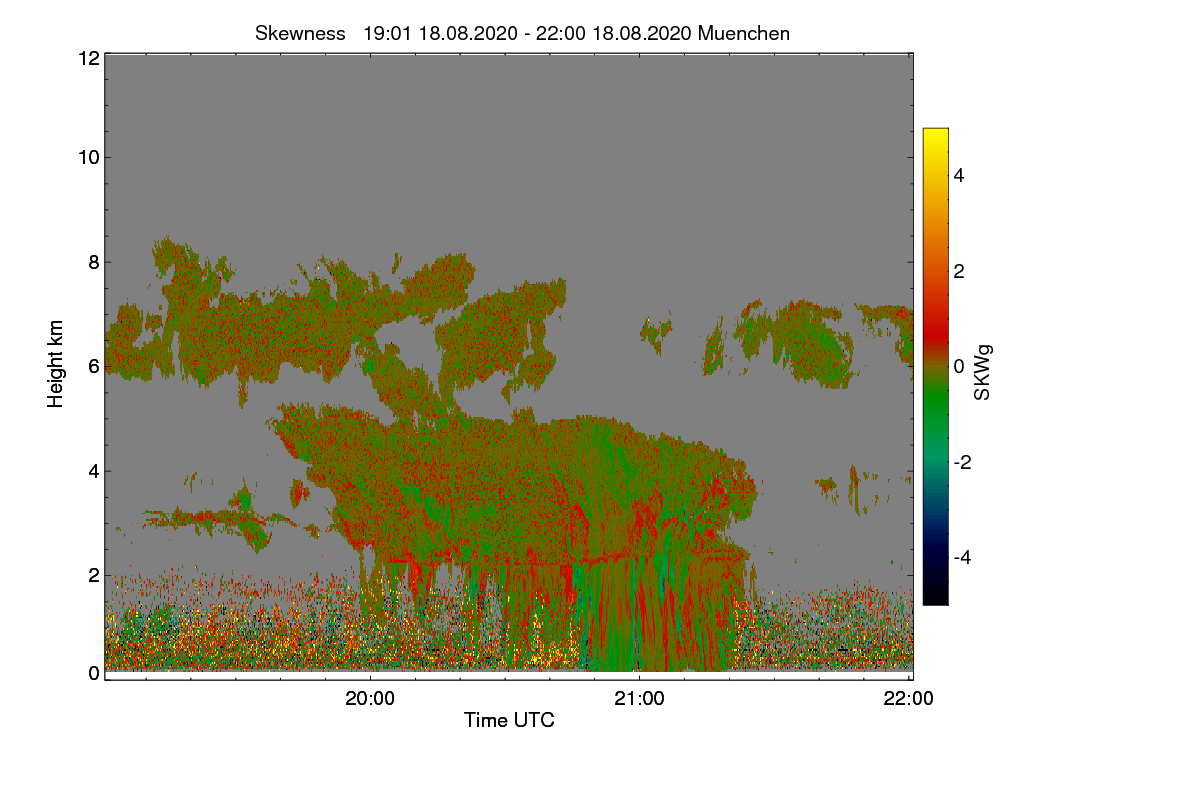
Task: Click the '20:00' time tick label
Action: (370, 699)
